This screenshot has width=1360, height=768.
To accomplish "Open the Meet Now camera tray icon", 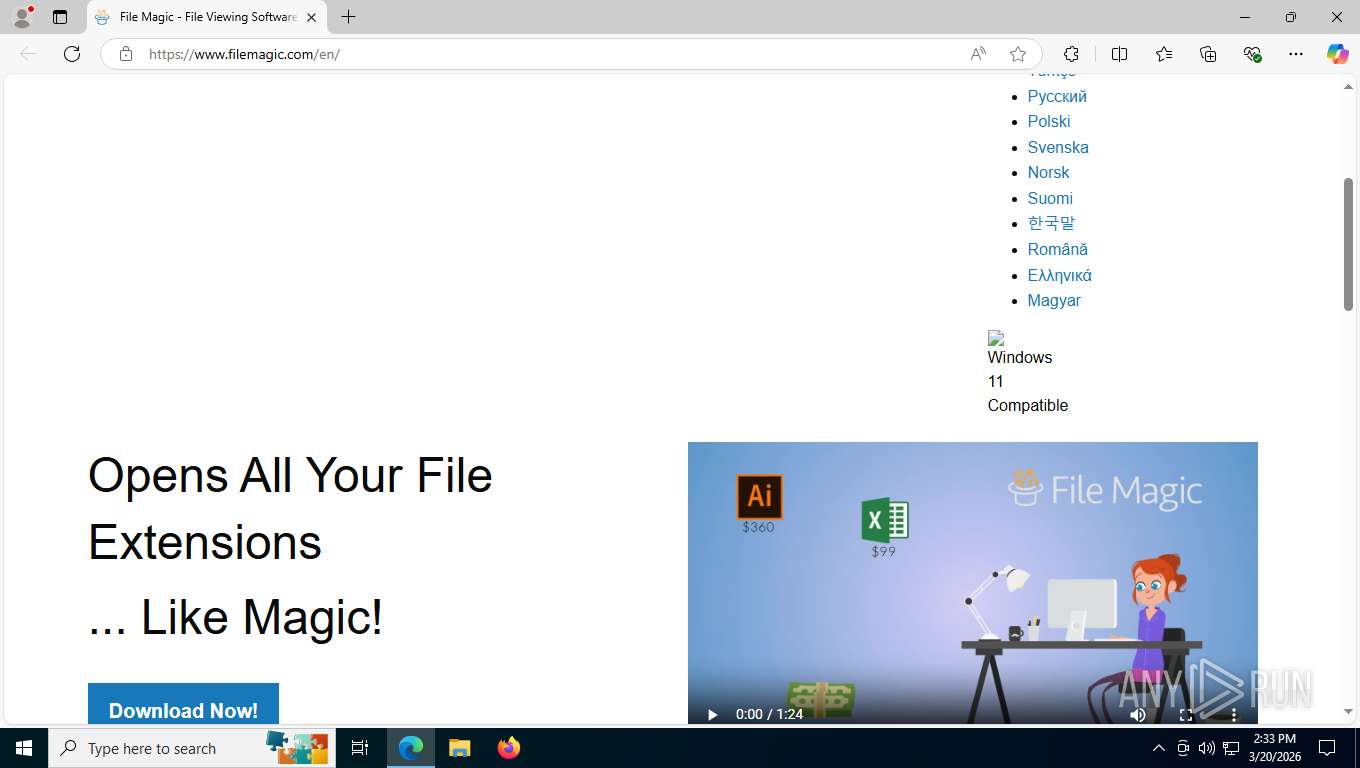I will [1183, 748].
